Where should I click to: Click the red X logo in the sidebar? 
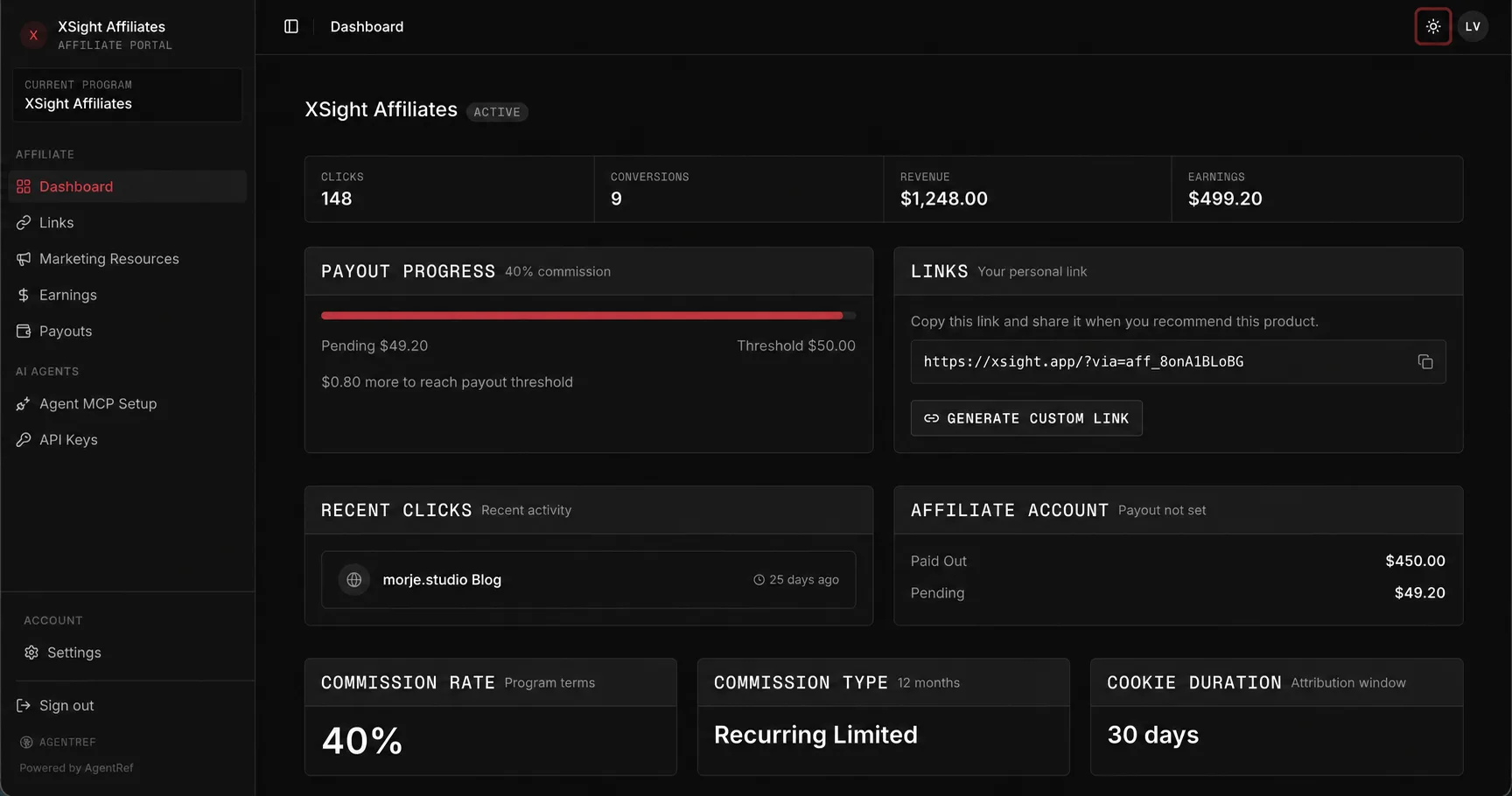pos(33,35)
